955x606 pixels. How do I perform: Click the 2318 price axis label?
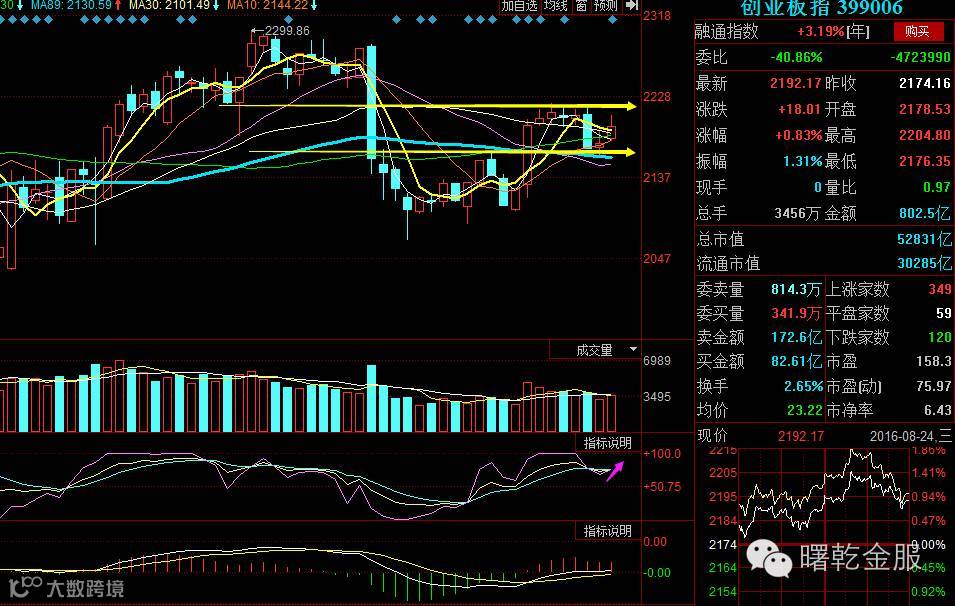pyautogui.click(x=657, y=16)
